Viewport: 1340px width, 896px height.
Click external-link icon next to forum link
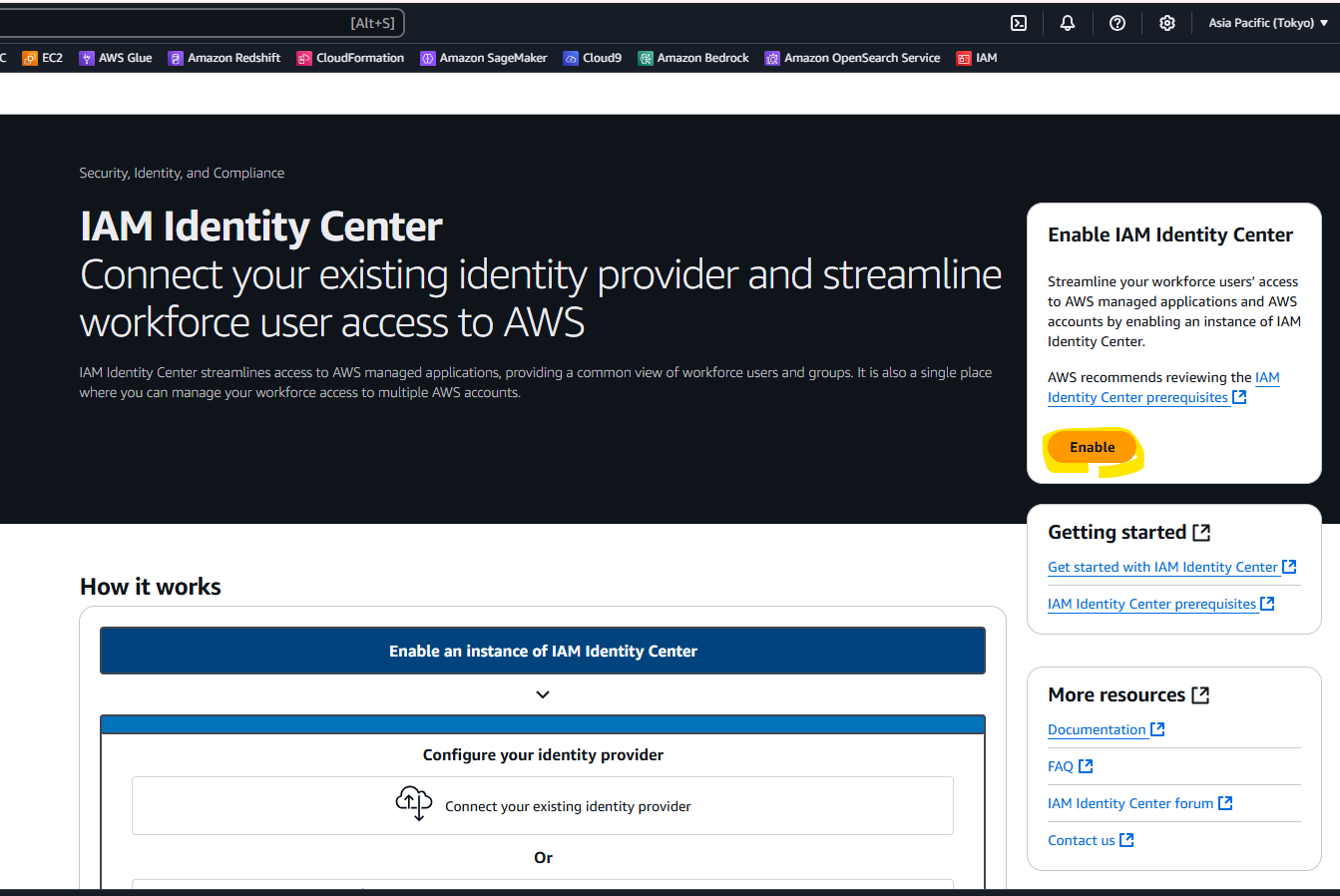pos(1225,803)
